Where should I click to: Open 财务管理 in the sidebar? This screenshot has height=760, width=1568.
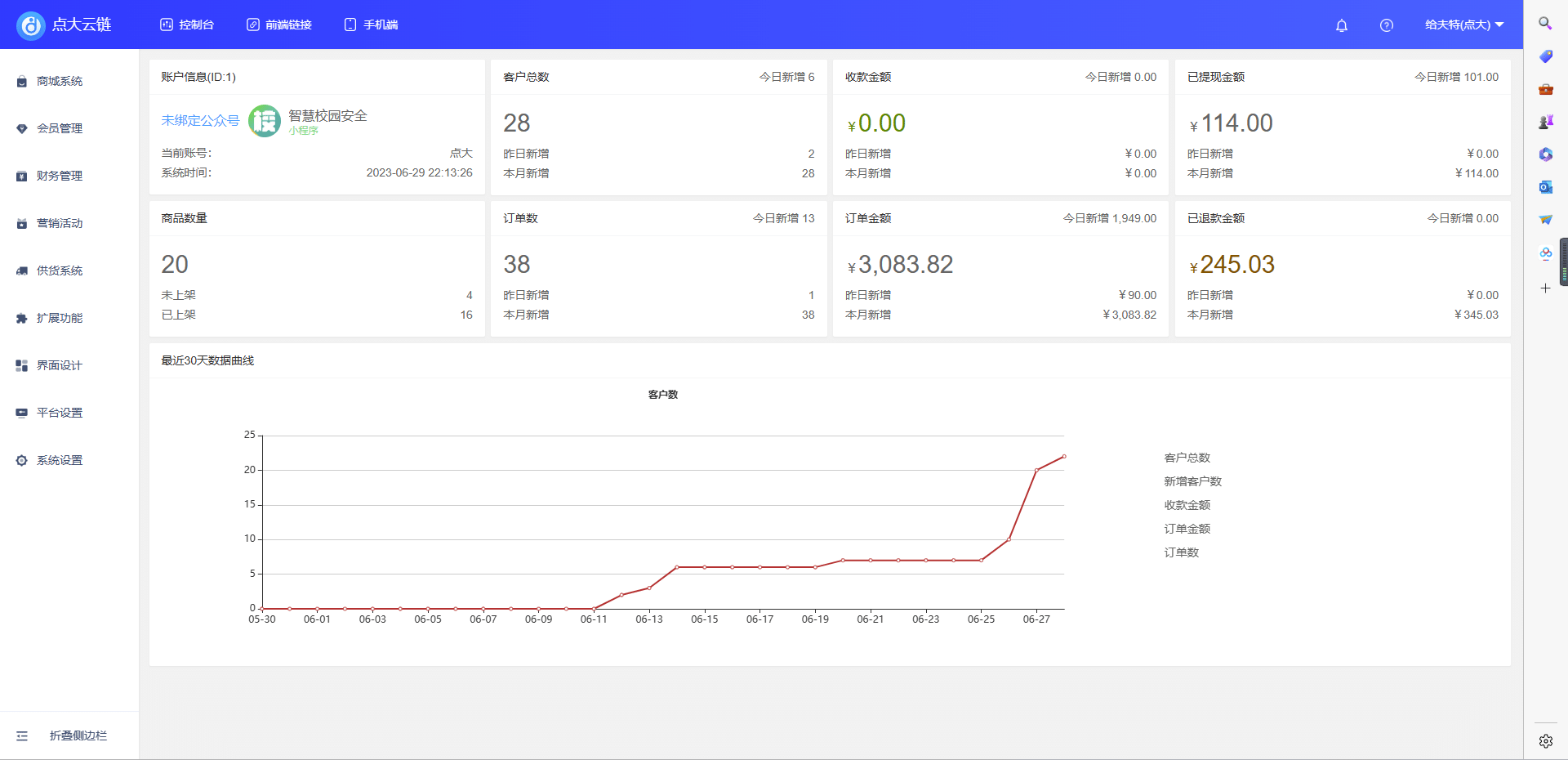tap(60, 176)
